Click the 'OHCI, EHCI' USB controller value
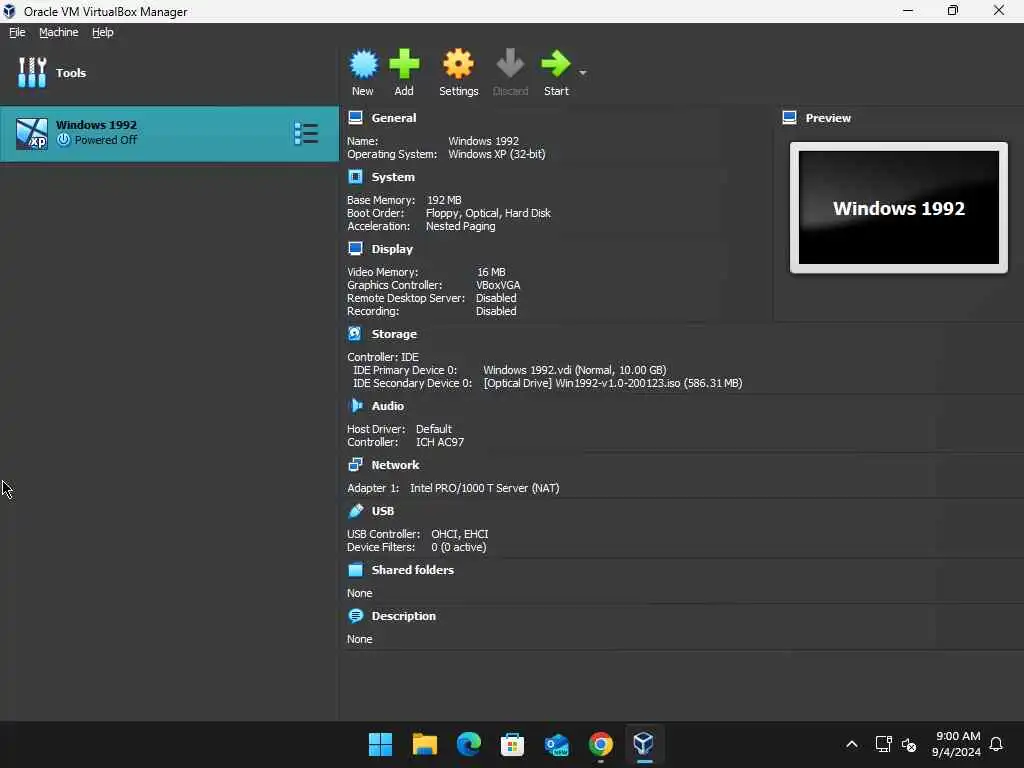This screenshot has height=768, width=1024. coord(460,534)
